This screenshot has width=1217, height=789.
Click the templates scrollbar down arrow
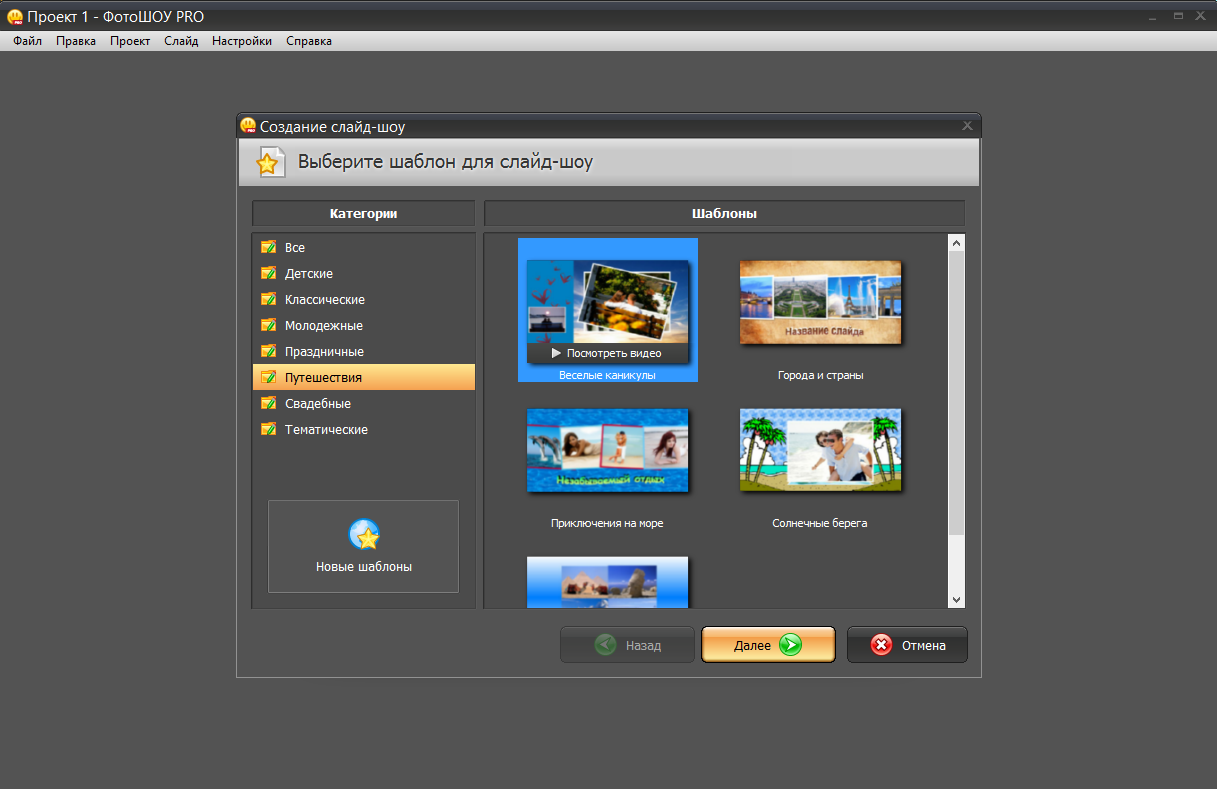tap(956, 599)
